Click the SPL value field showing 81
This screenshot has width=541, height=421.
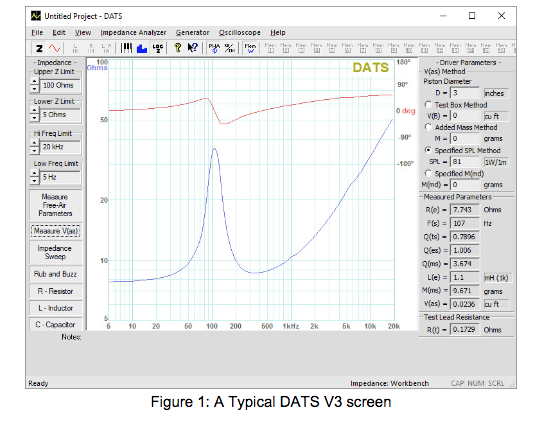click(x=464, y=161)
